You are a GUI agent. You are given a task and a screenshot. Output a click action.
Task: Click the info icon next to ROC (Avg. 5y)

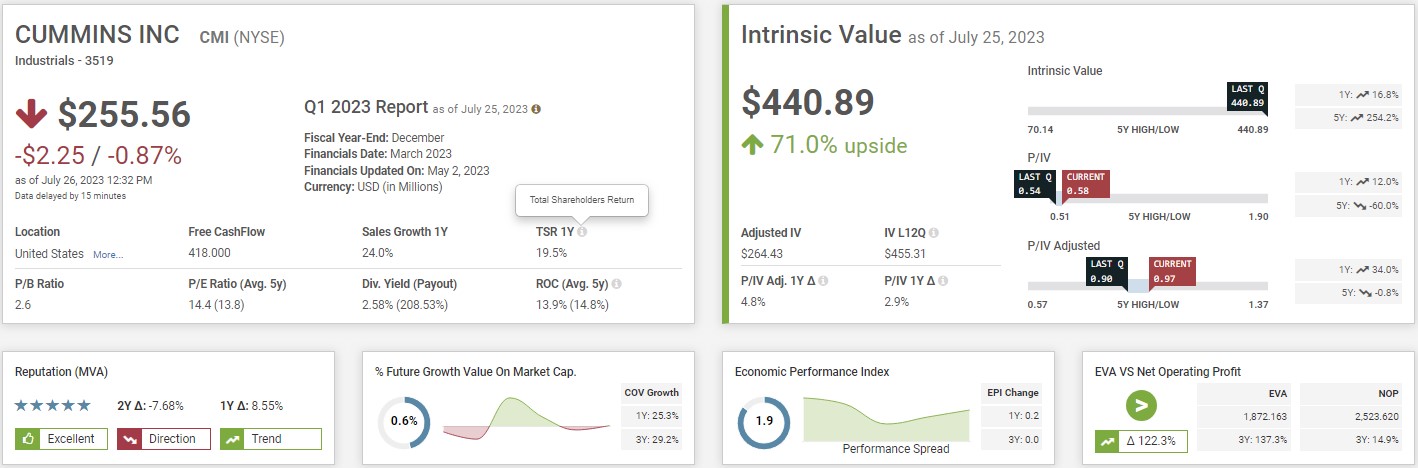click(x=616, y=284)
